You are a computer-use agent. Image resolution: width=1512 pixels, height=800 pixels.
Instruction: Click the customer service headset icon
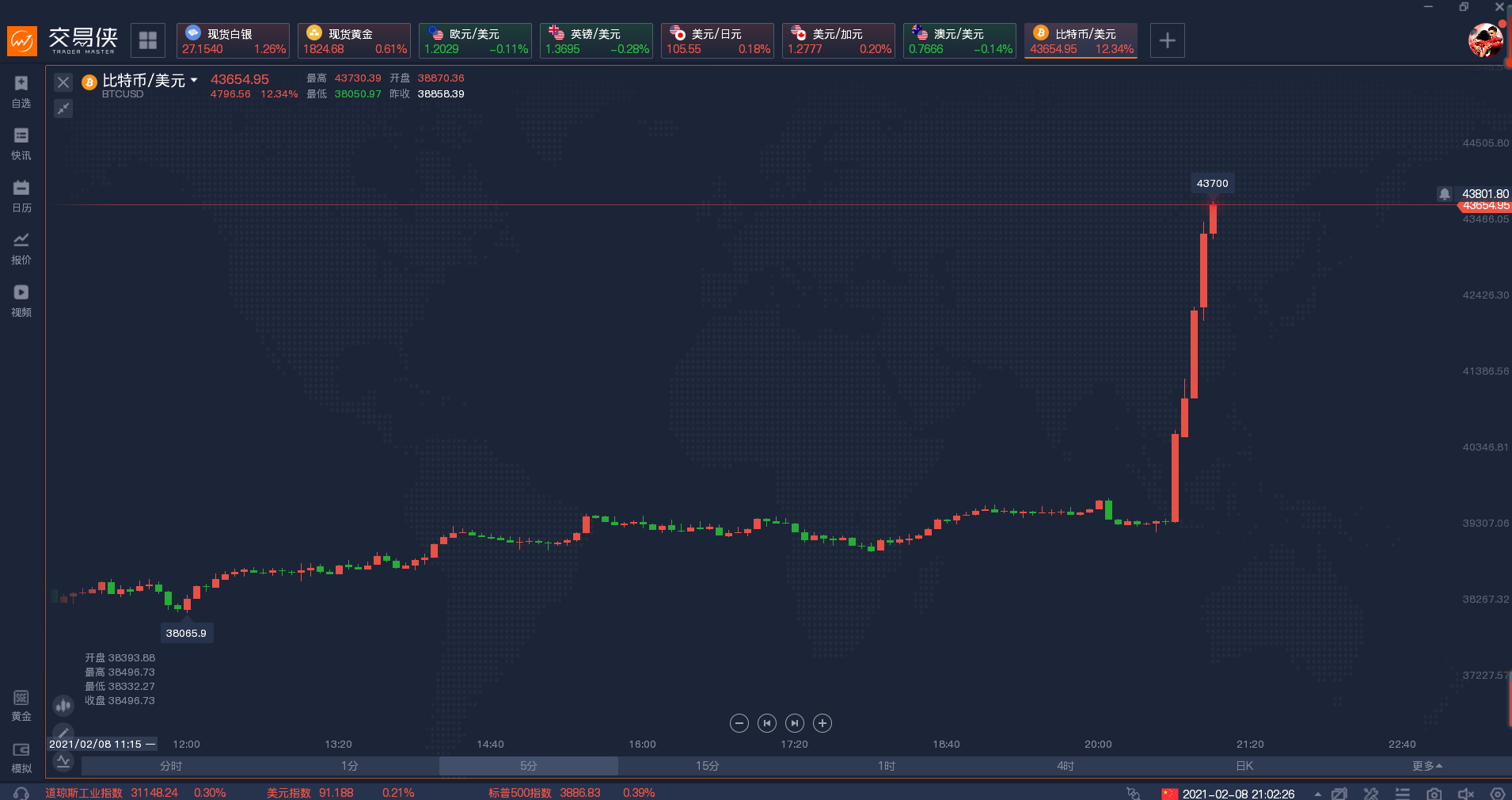tap(21, 794)
